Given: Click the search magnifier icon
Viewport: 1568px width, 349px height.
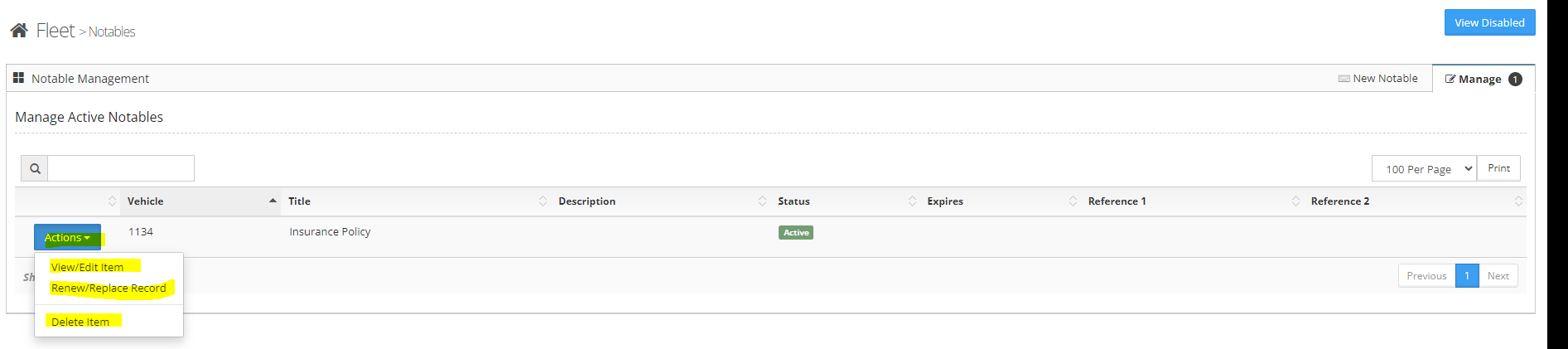Looking at the screenshot, I should (x=35, y=168).
